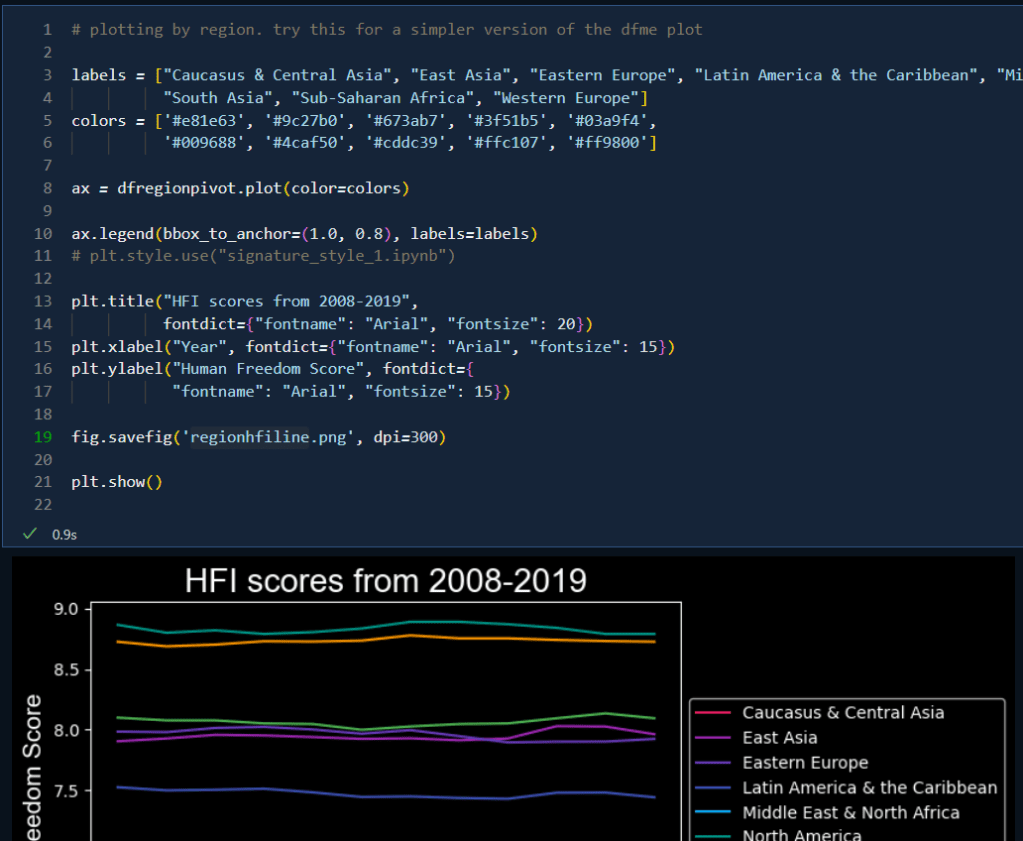1023x841 pixels.
Task: Click the chart title HFI scores from 2008-2019
Action: 385,581
